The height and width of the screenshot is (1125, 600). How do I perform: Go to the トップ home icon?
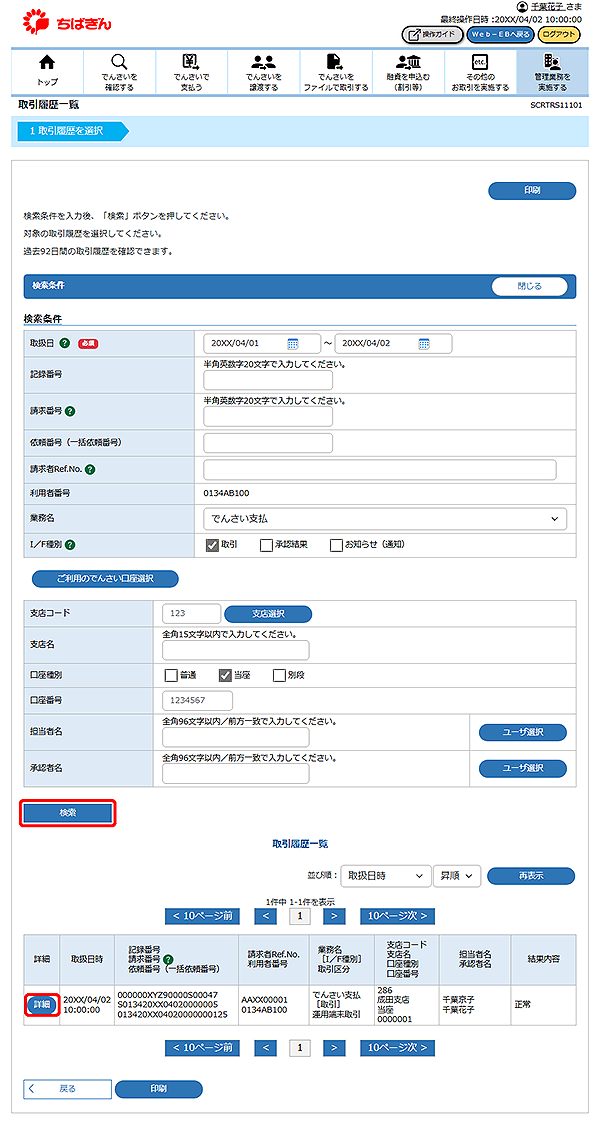tap(47, 73)
